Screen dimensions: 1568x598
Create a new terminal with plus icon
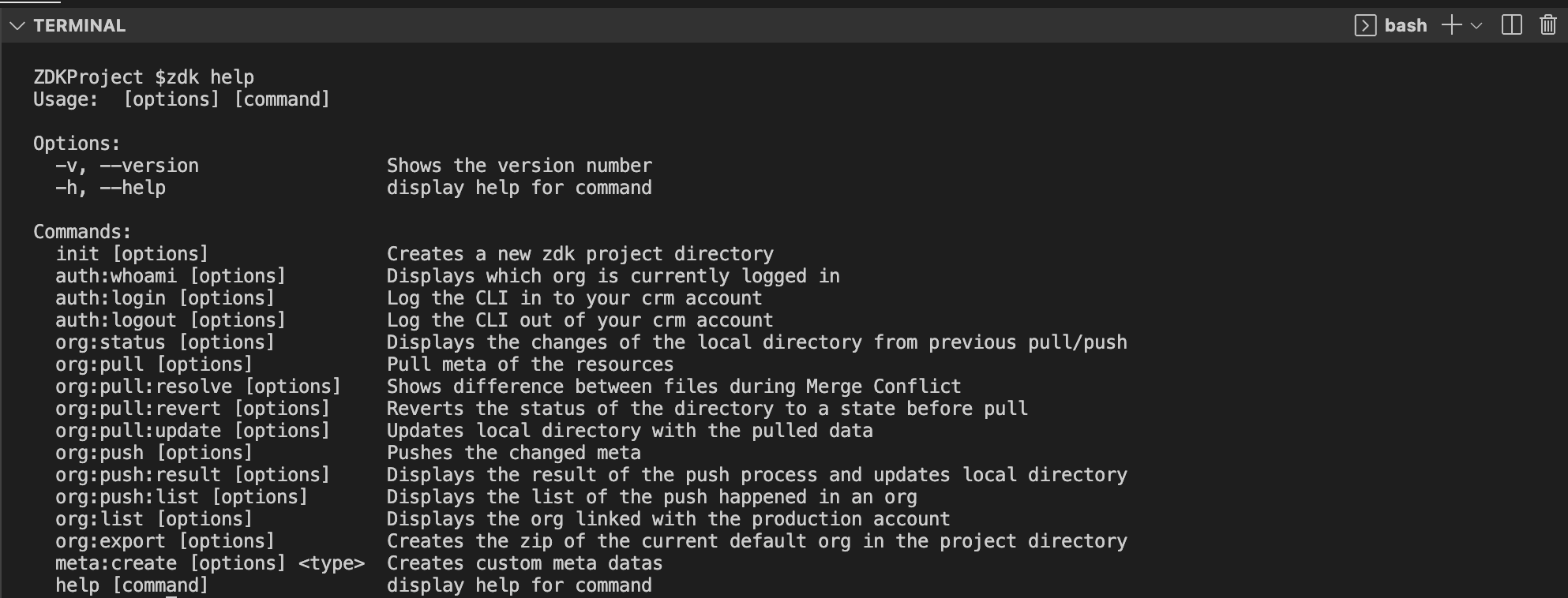pyautogui.click(x=1451, y=26)
